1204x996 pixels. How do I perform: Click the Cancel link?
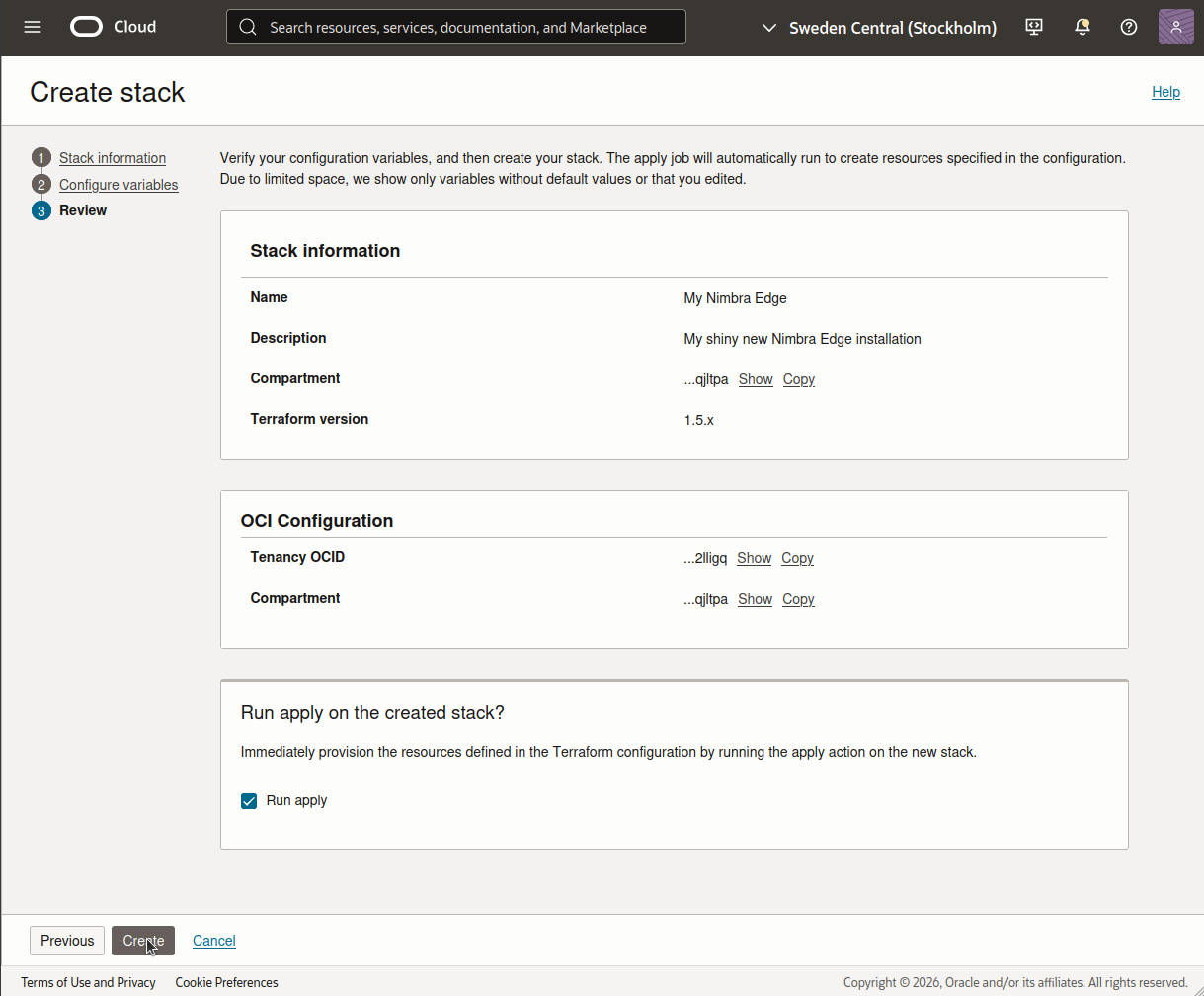tap(214, 941)
